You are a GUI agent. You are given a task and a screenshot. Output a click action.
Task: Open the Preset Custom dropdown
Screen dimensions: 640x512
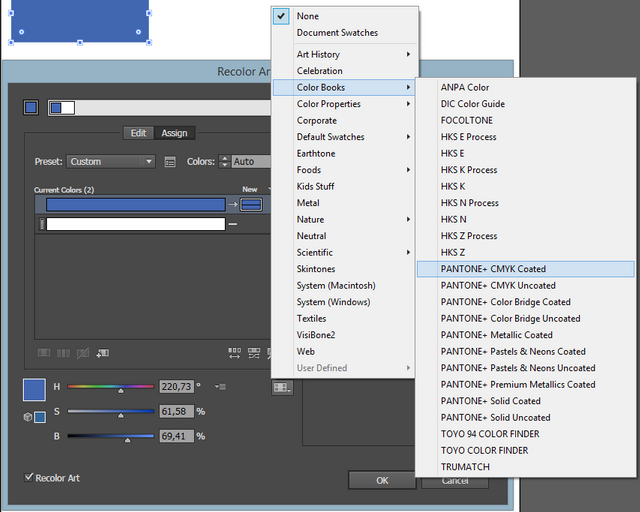pos(111,162)
